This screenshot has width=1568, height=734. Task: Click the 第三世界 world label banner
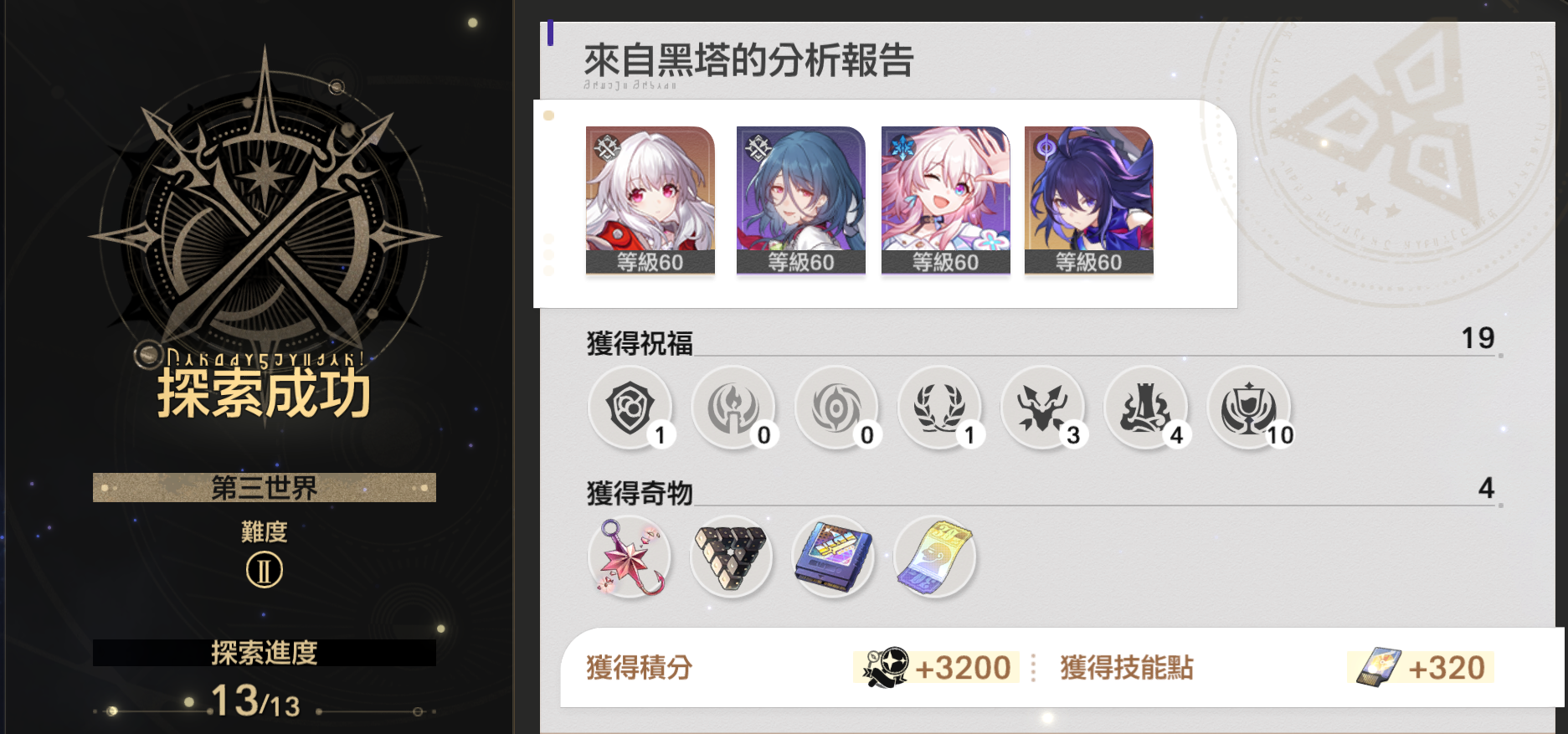click(x=265, y=488)
